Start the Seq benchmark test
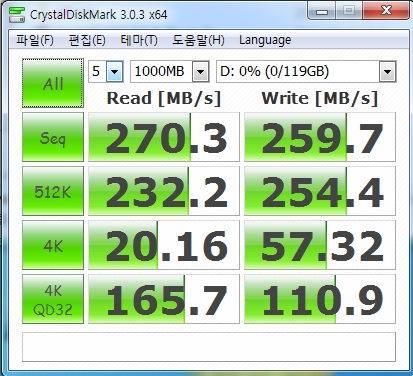 (x=53, y=137)
